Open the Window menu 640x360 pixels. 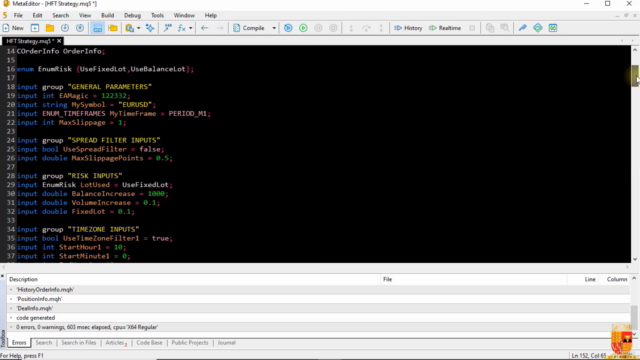[x=184, y=15]
